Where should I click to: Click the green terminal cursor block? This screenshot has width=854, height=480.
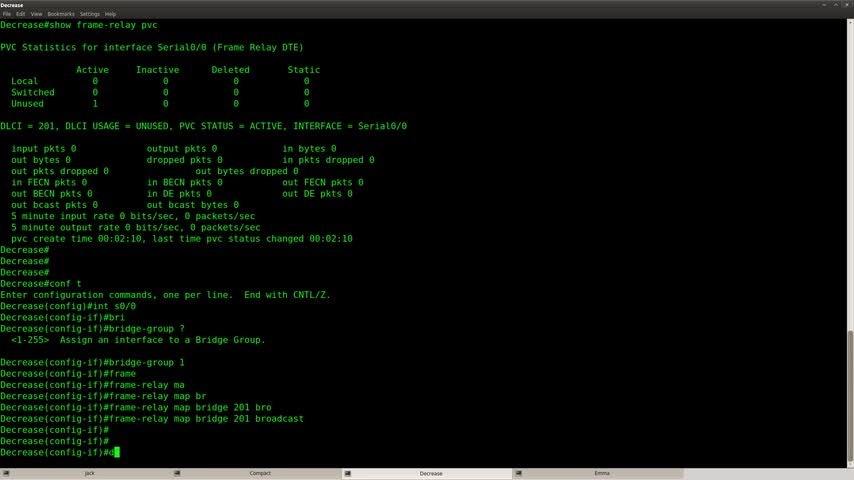[x=117, y=453]
